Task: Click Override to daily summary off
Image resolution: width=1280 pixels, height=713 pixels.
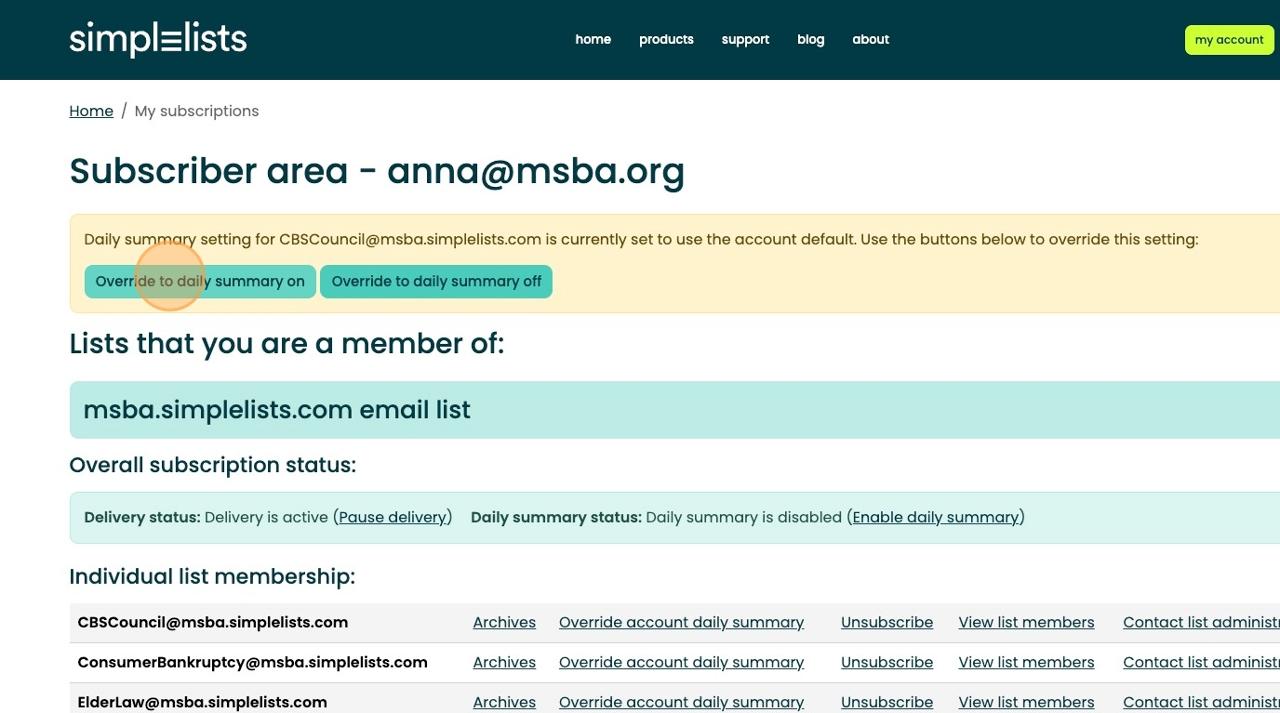Action: pyautogui.click(x=436, y=281)
